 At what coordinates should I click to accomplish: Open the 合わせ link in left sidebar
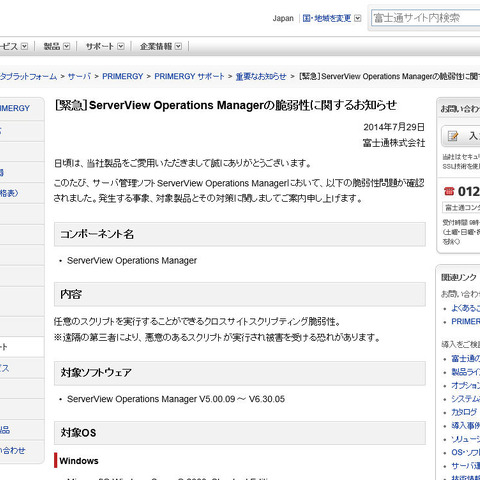coord(12,450)
